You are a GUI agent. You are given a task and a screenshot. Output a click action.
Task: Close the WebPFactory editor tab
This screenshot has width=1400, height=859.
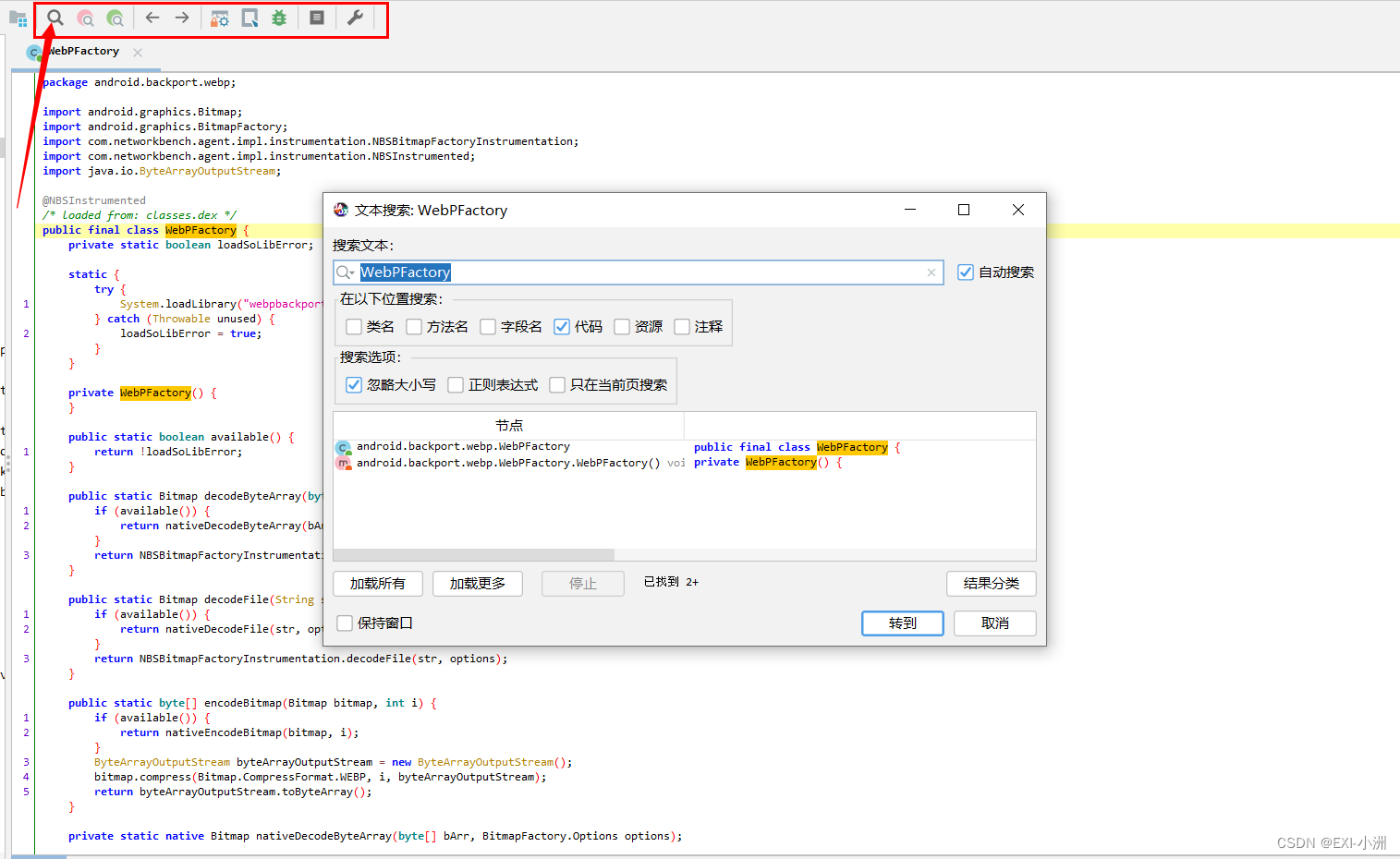(138, 53)
